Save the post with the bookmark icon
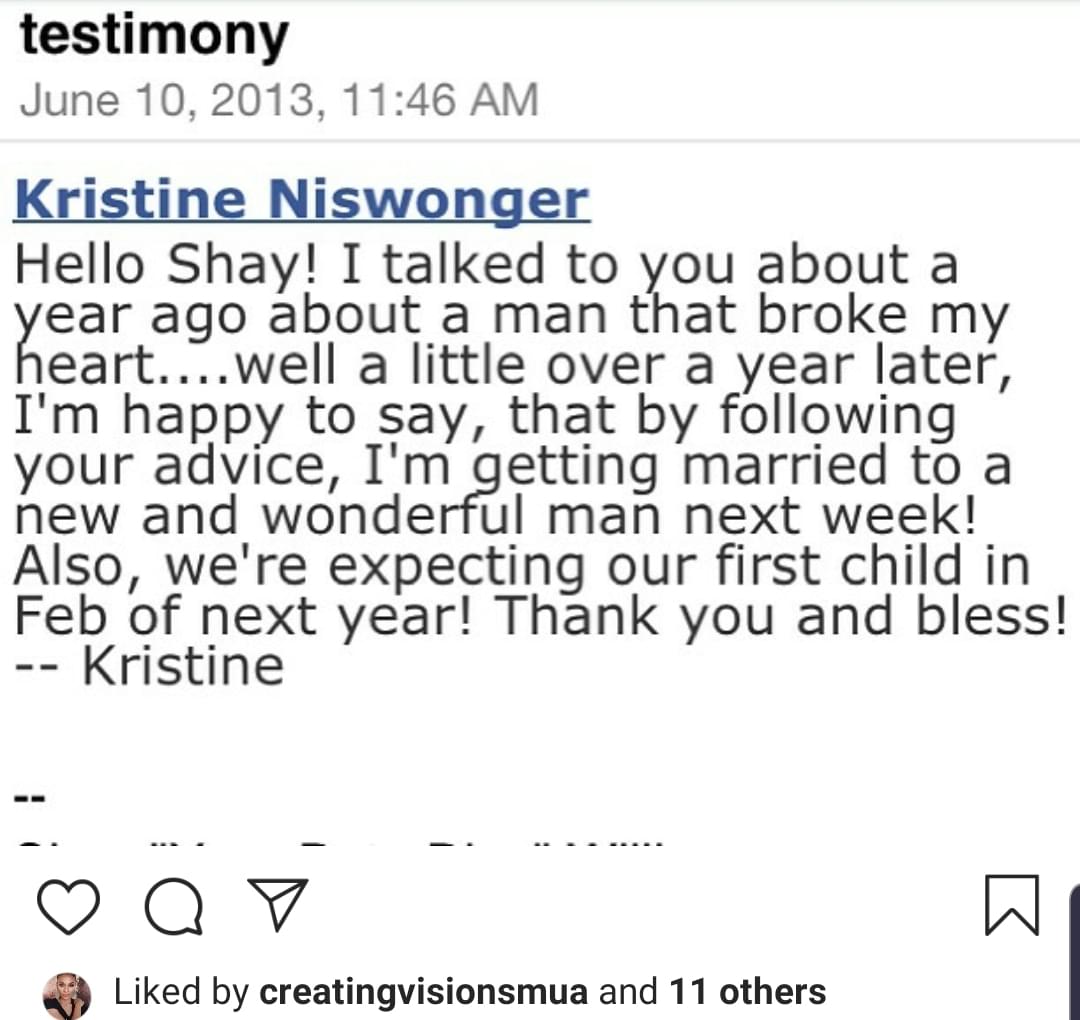1080x1020 pixels. (1012, 905)
